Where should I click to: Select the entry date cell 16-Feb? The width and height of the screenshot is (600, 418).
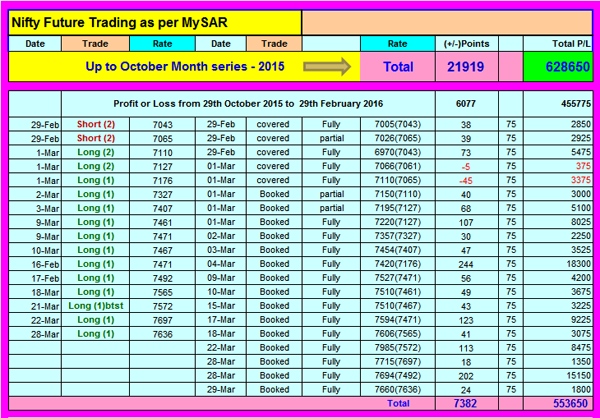coord(35,264)
